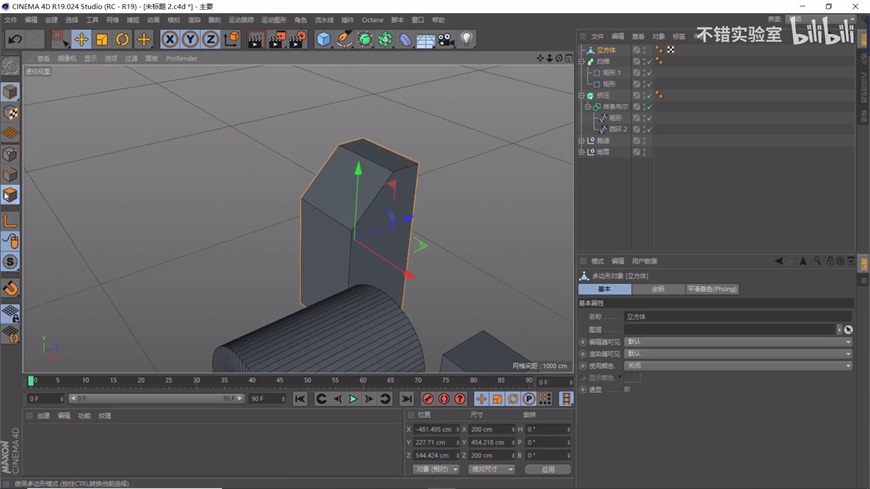Click the Light object icon
The width and height of the screenshot is (870, 489).
(x=467, y=39)
